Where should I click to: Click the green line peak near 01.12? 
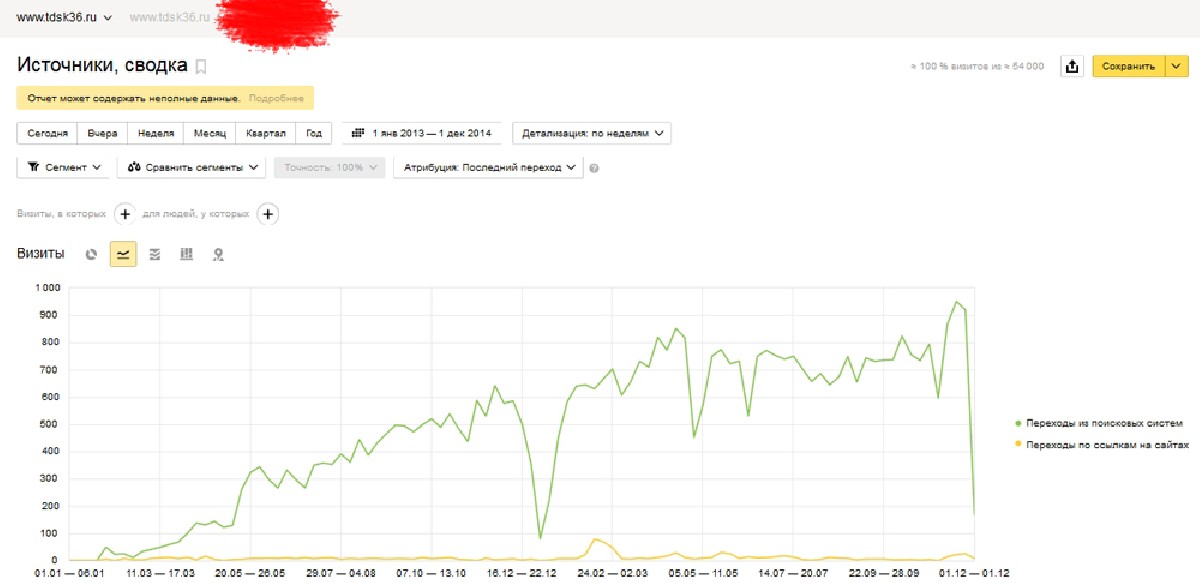click(957, 303)
